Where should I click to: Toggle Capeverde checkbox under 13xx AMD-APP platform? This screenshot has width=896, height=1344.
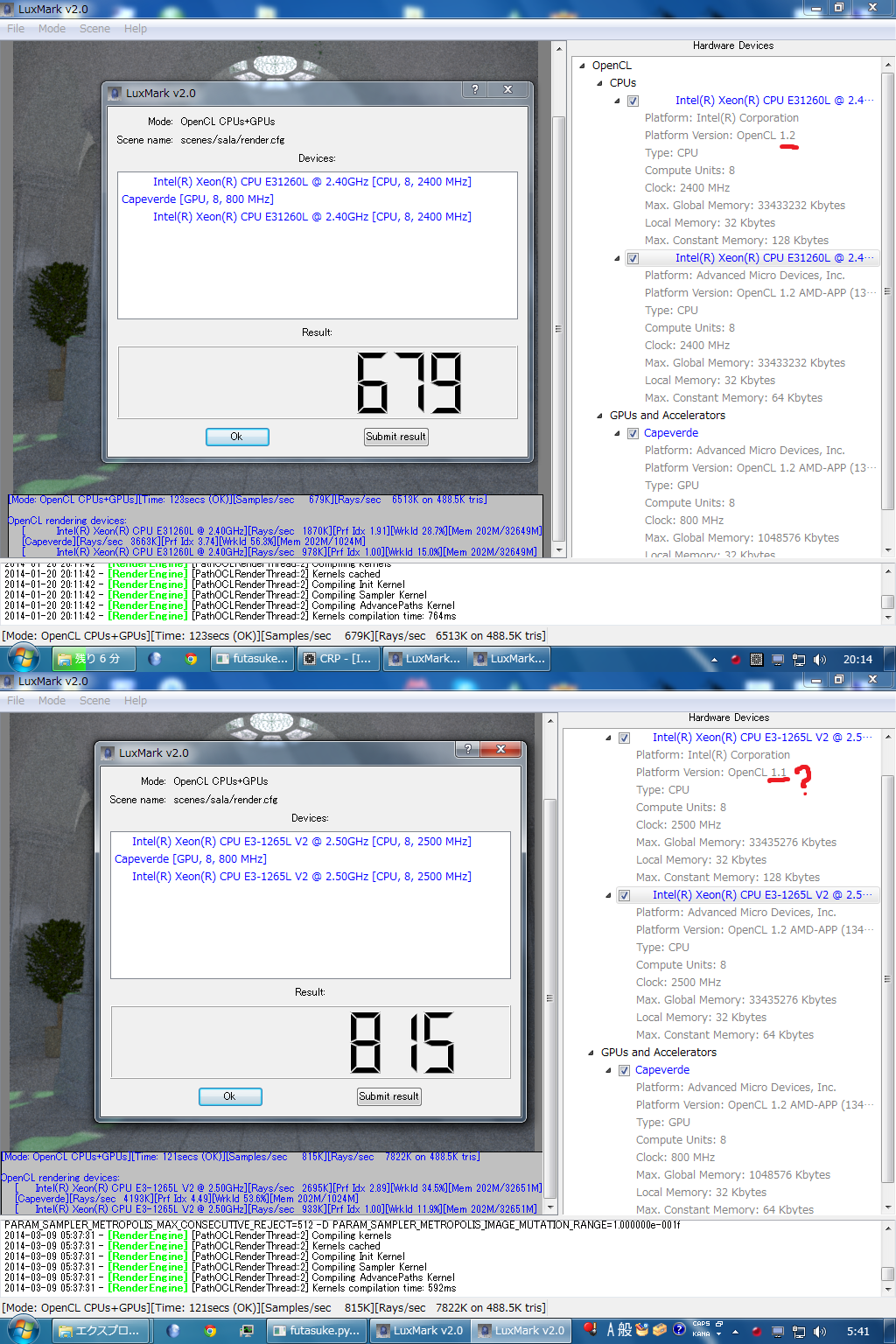(633, 433)
